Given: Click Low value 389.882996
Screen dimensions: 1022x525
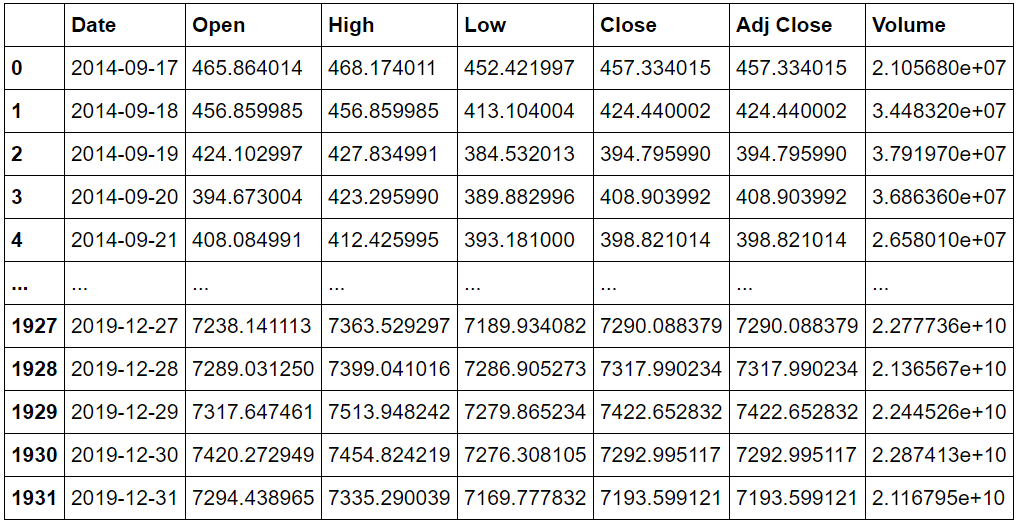Looking at the screenshot, I should click(x=519, y=196).
